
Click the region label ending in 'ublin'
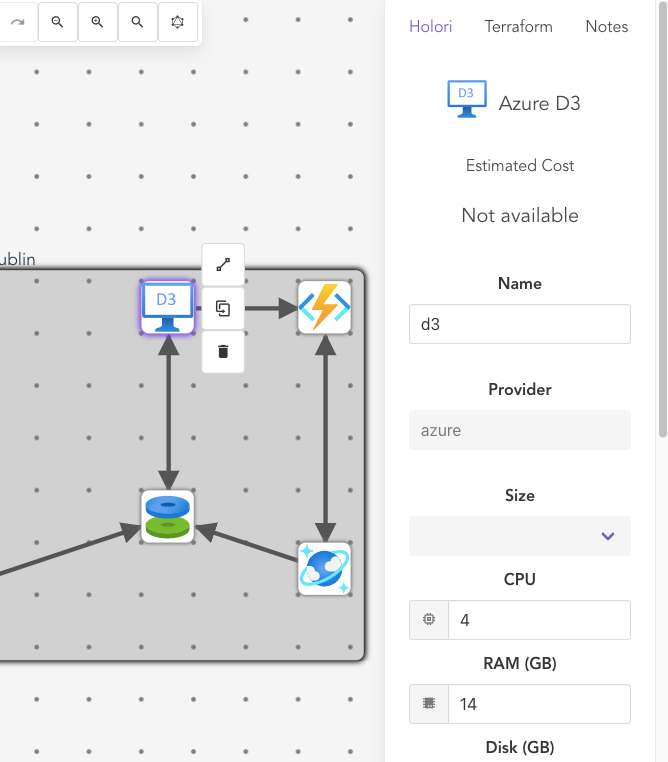(x=17, y=259)
